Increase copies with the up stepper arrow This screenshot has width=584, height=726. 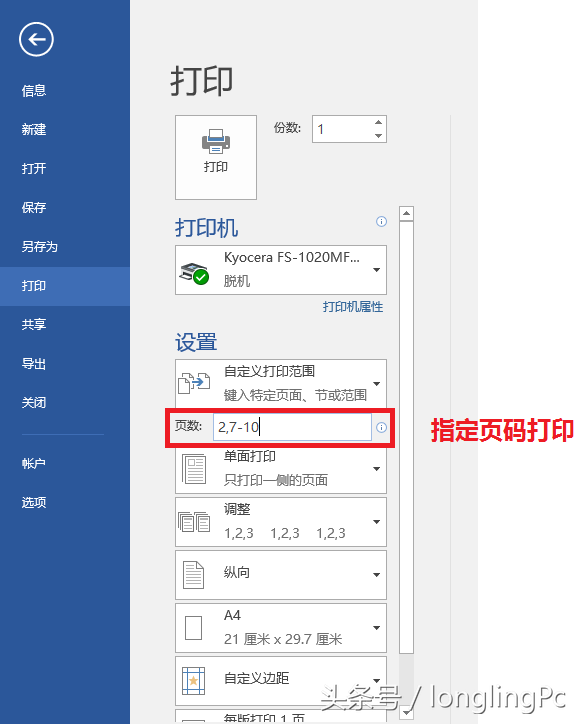coord(378,122)
